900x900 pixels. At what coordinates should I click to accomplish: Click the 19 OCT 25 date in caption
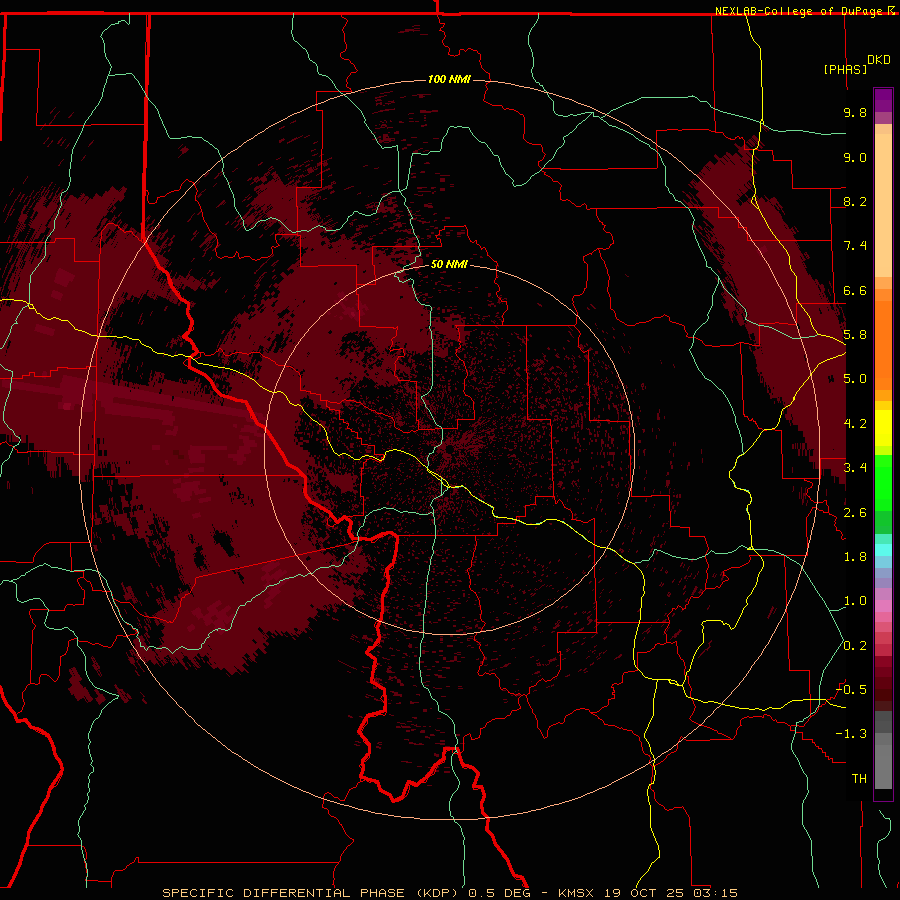[645, 893]
